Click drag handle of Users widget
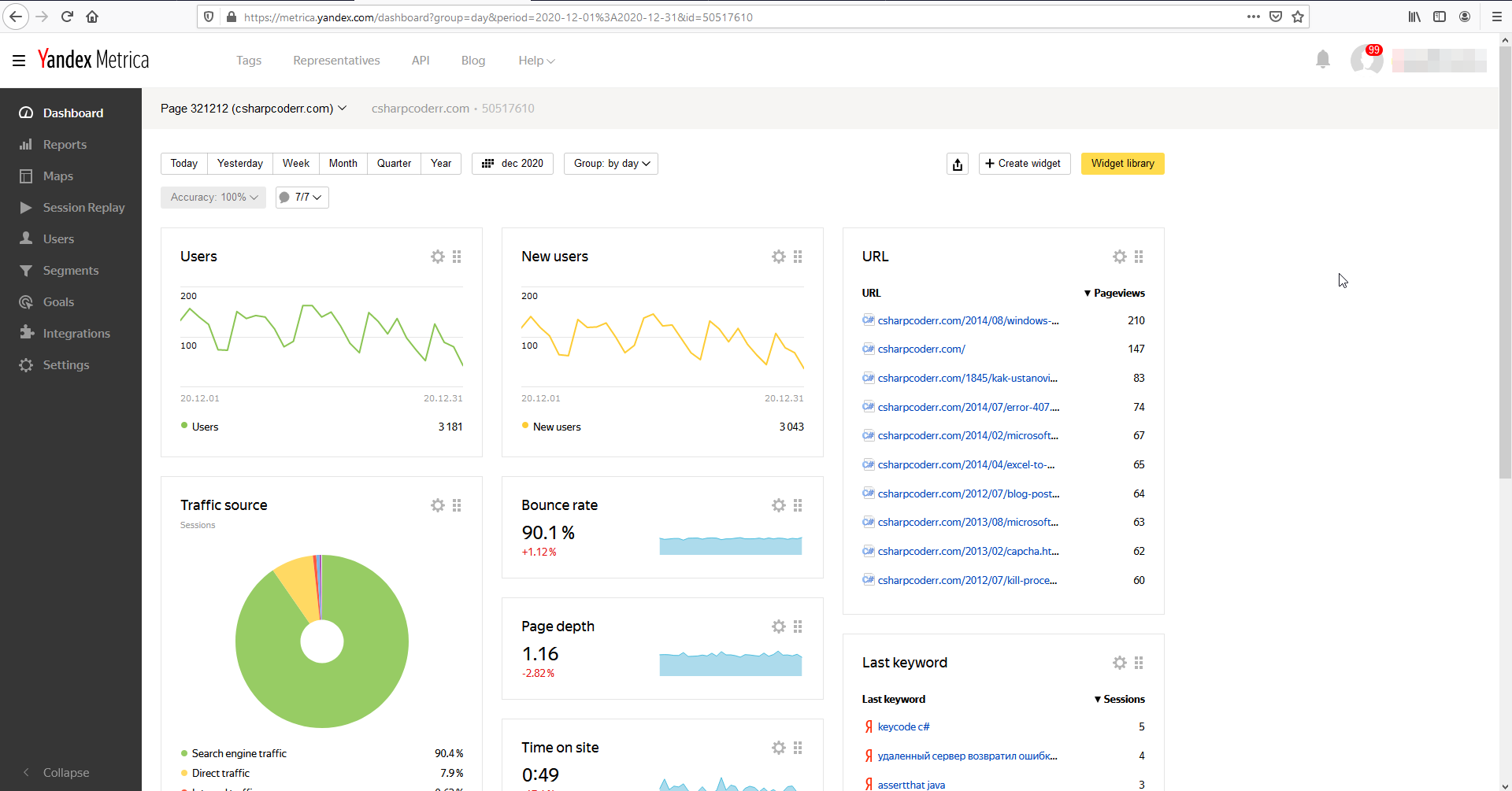Viewport: 1512px width, 791px height. pyautogui.click(x=457, y=257)
